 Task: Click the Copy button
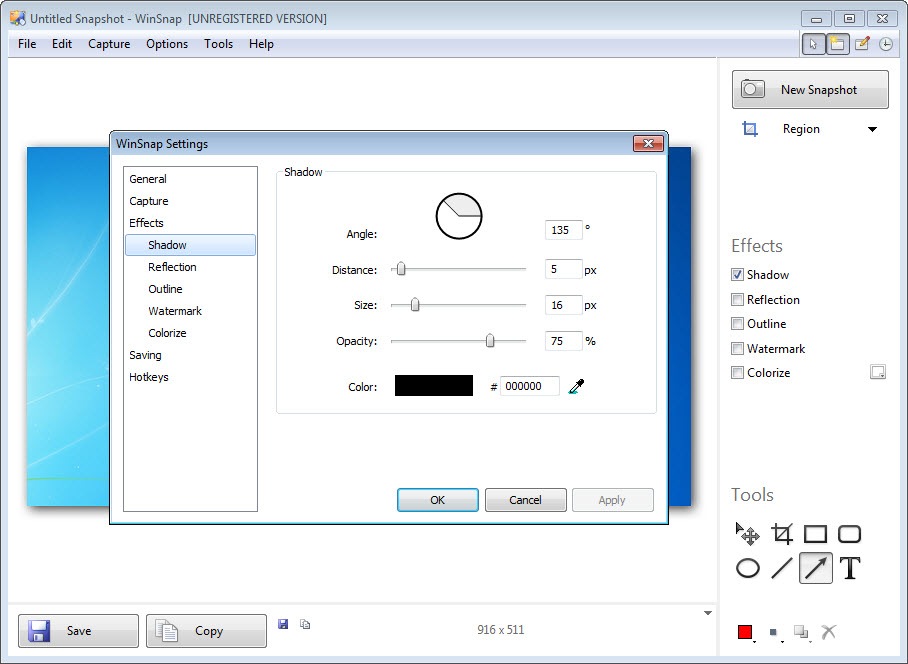click(x=206, y=630)
